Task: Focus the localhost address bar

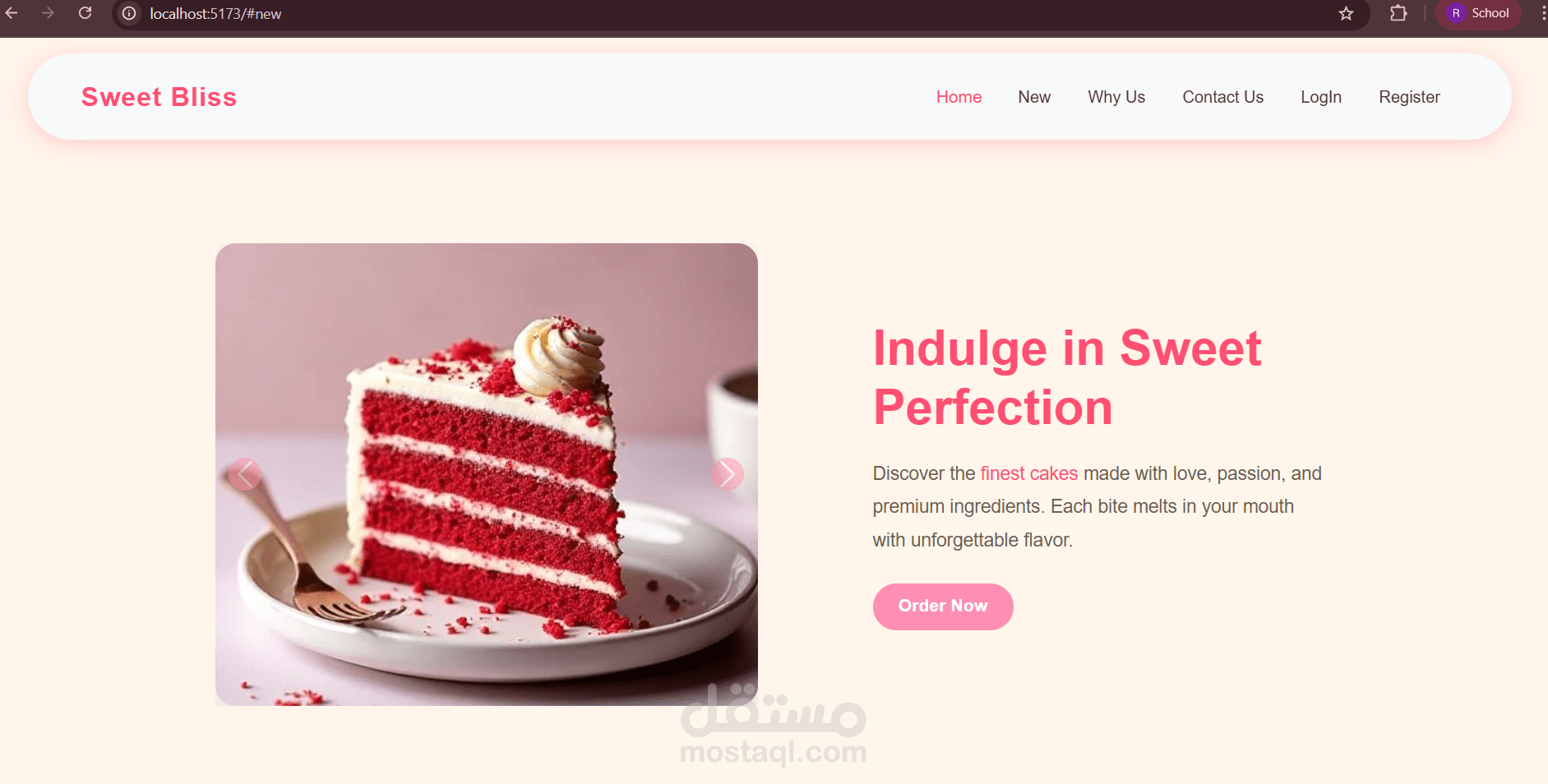Action: coord(723,13)
